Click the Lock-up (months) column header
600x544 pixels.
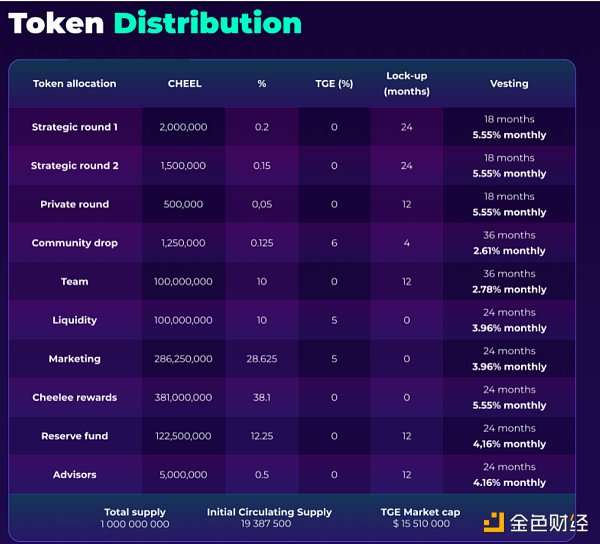coord(407,84)
